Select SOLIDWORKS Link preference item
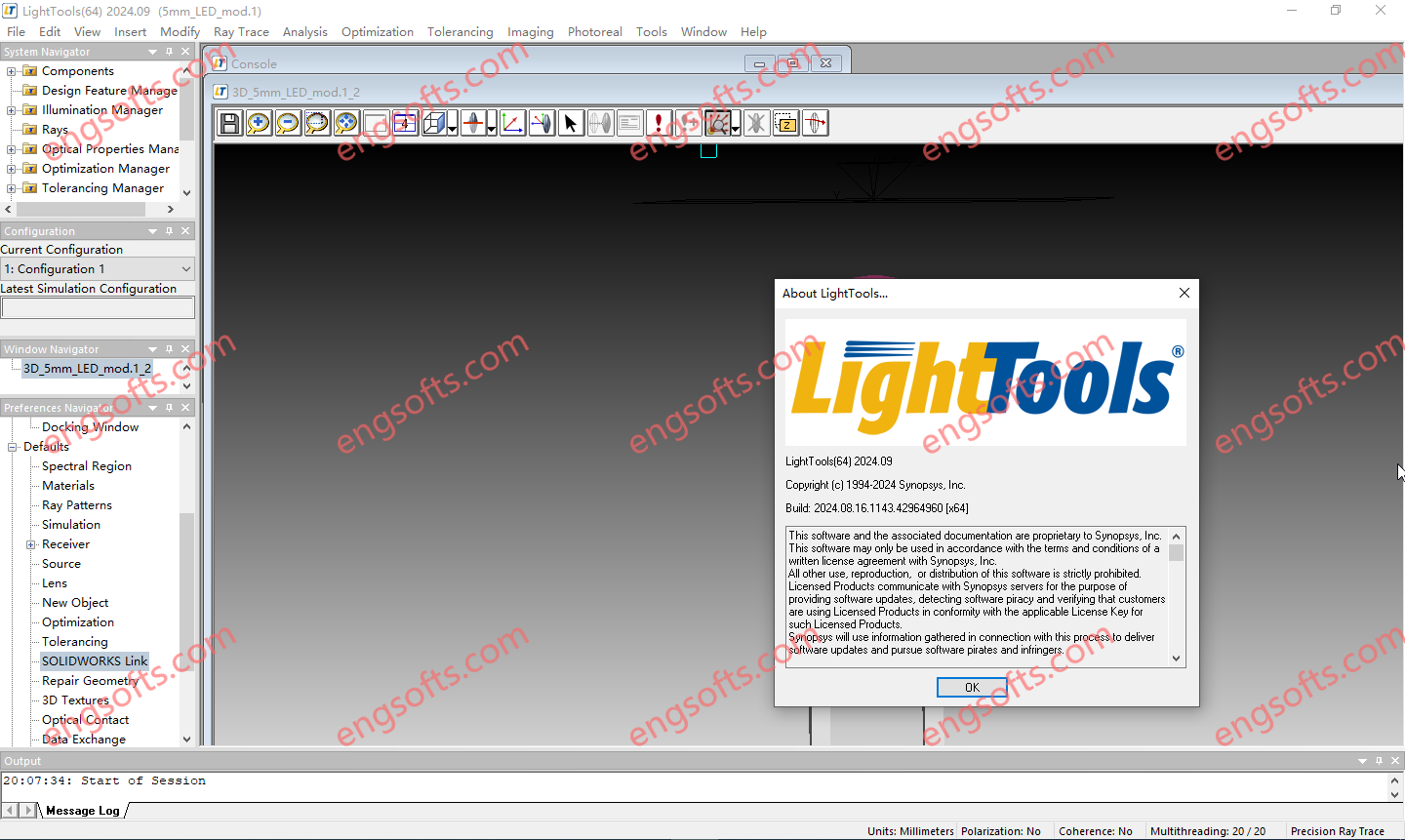1405x840 pixels. tap(95, 661)
